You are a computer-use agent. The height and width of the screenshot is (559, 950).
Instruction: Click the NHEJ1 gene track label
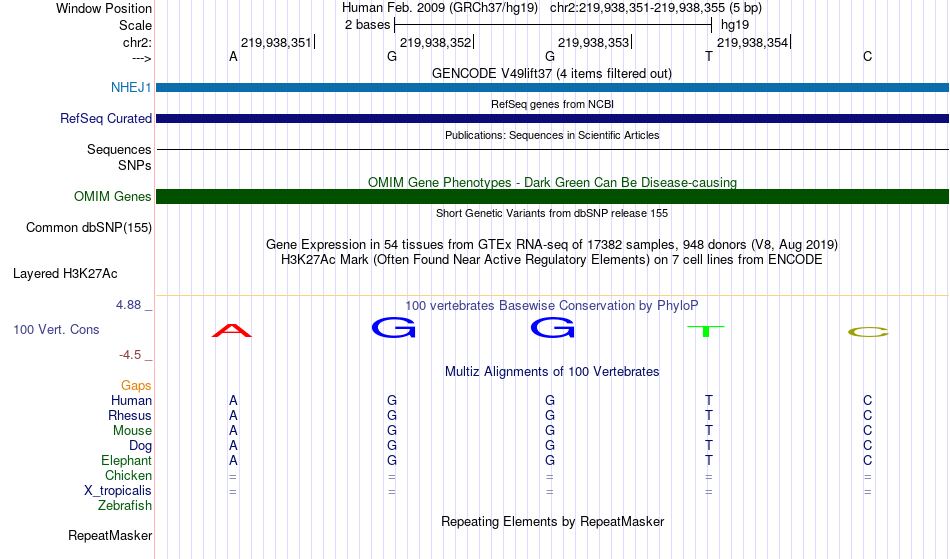pos(131,87)
